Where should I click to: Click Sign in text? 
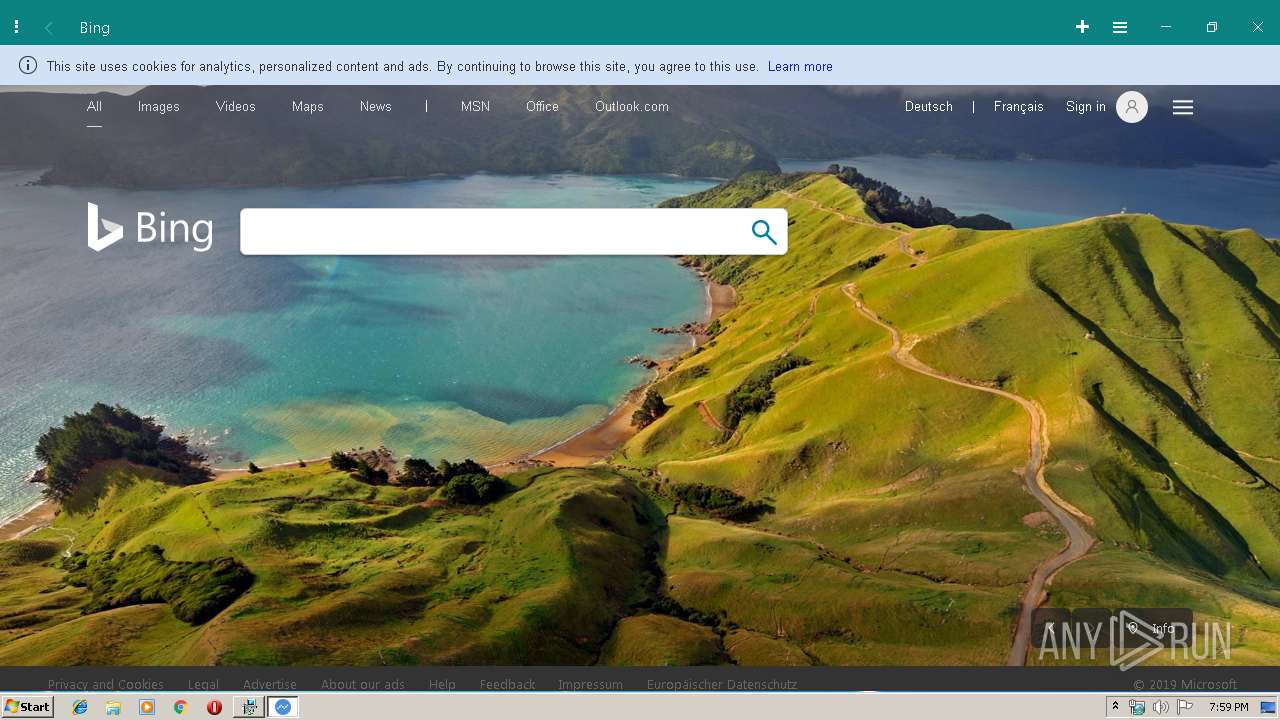coord(1086,107)
